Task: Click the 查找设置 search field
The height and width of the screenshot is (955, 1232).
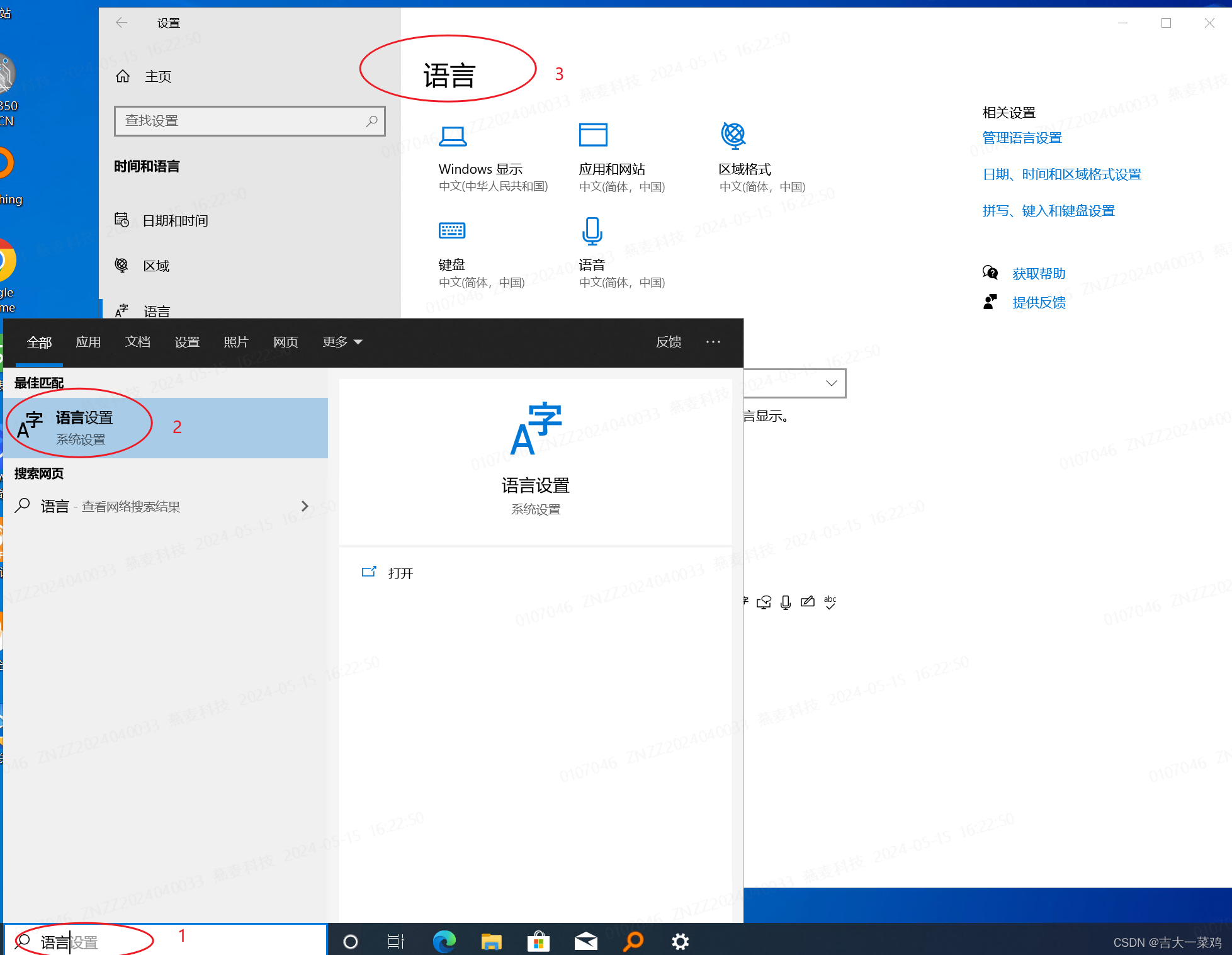Action: point(249,121)
